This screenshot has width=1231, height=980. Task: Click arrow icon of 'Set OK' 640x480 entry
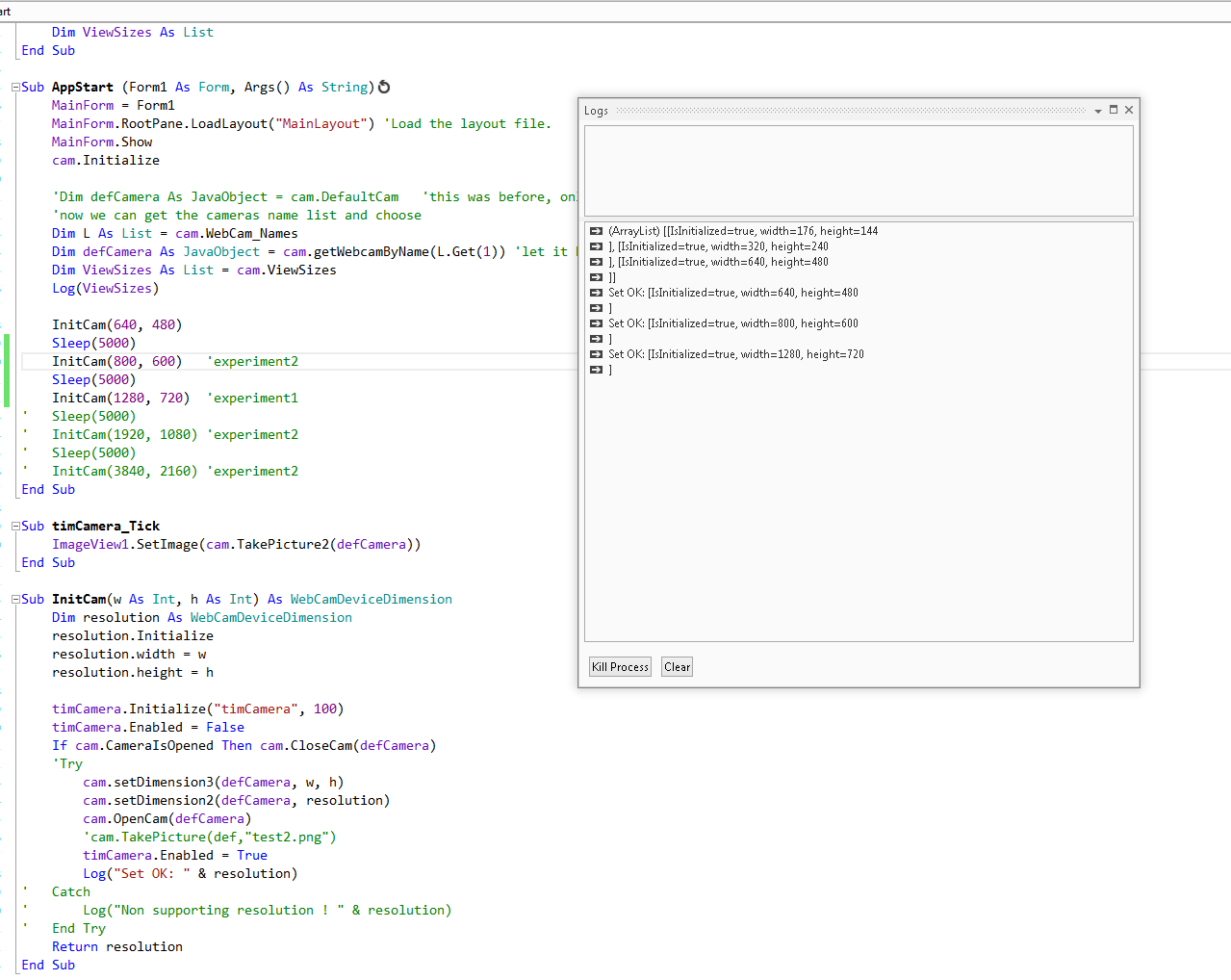pos(596,293)
